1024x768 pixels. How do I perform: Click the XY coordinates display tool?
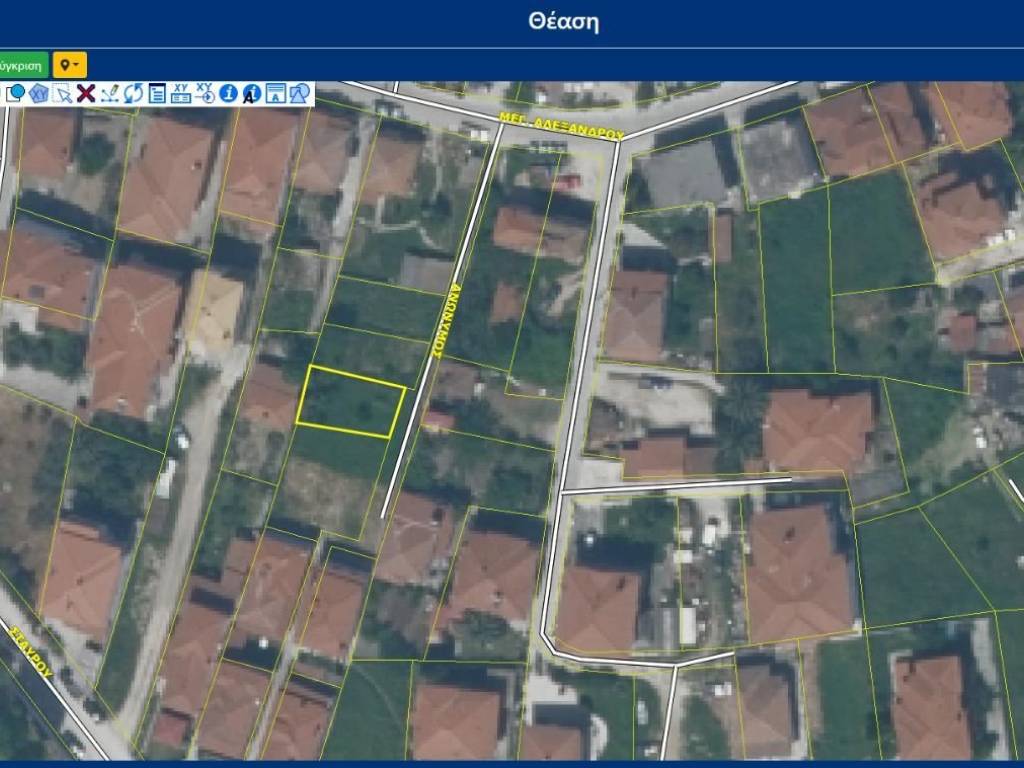tap(181, 93)
